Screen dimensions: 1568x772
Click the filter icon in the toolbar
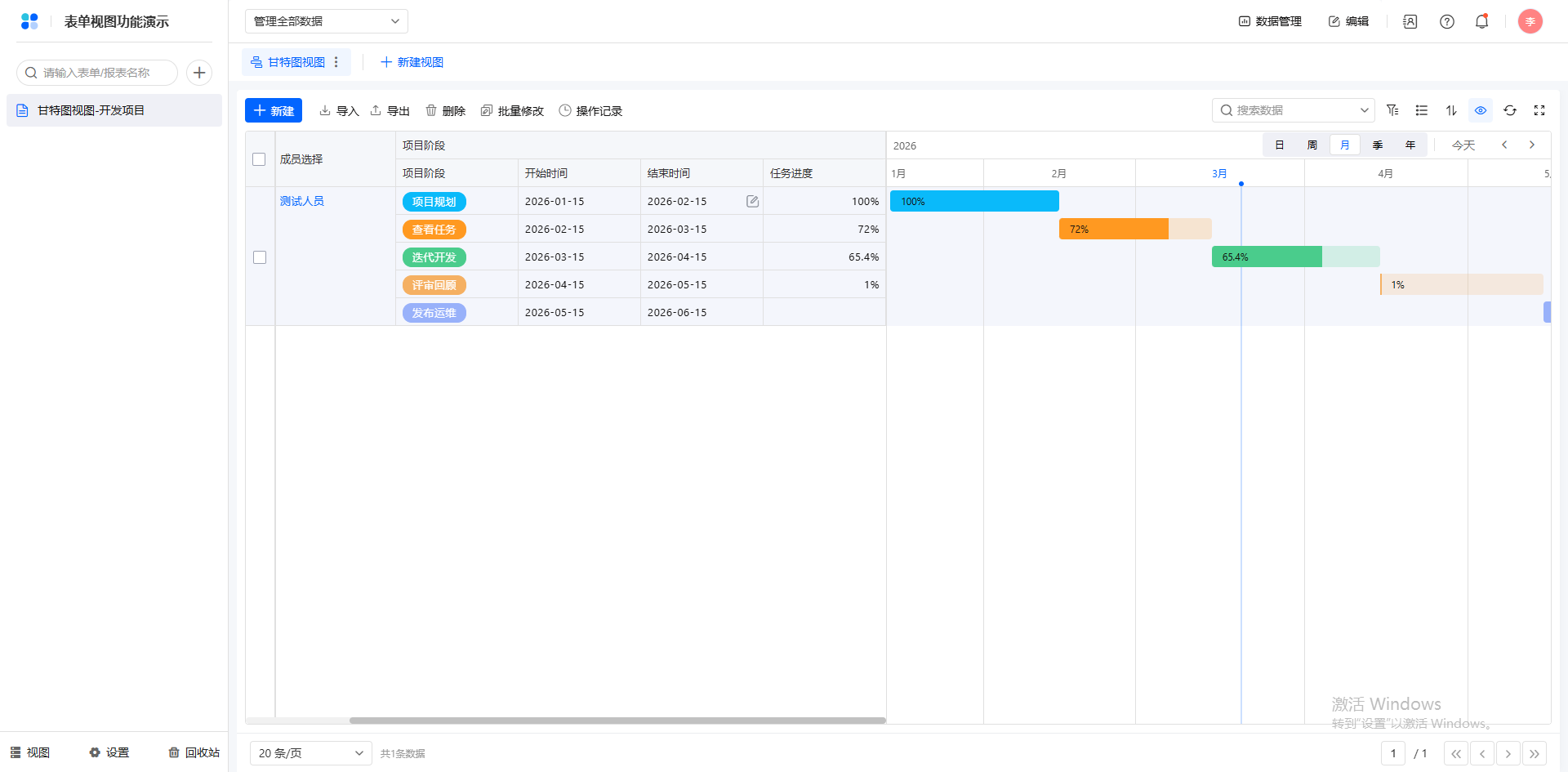click(x=1392, y=110)
